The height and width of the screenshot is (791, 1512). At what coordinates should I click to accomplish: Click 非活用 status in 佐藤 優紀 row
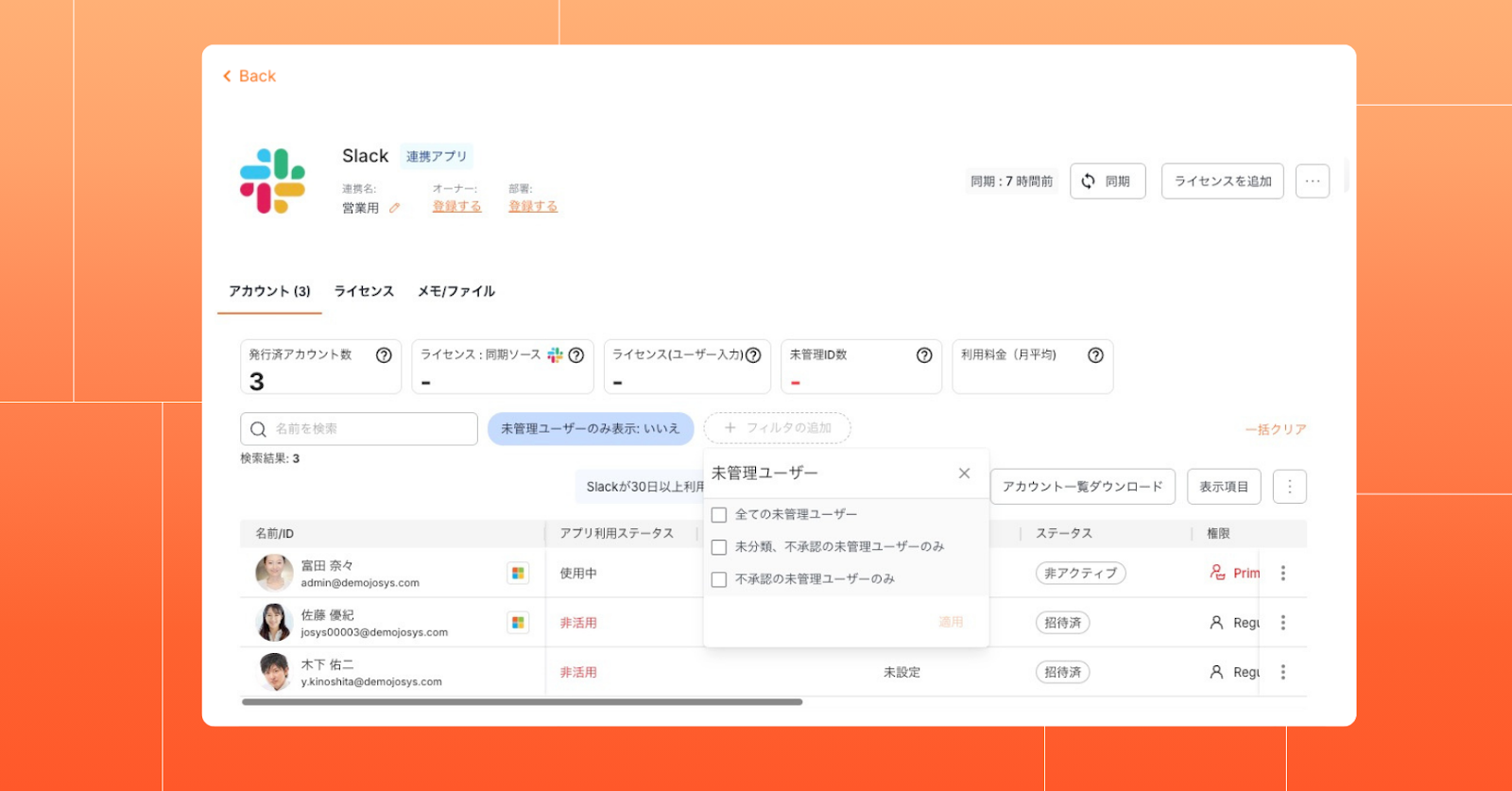pyautogui.click(x=578, y=623)
